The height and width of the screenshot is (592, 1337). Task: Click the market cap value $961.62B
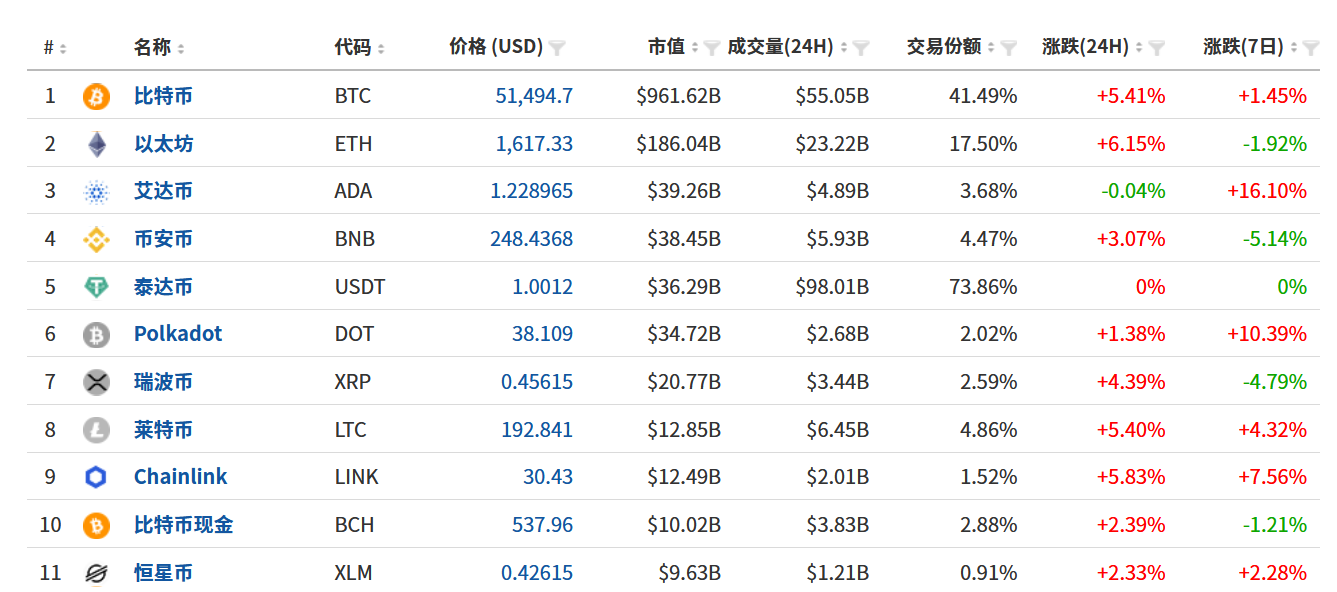tap(679, 96)
